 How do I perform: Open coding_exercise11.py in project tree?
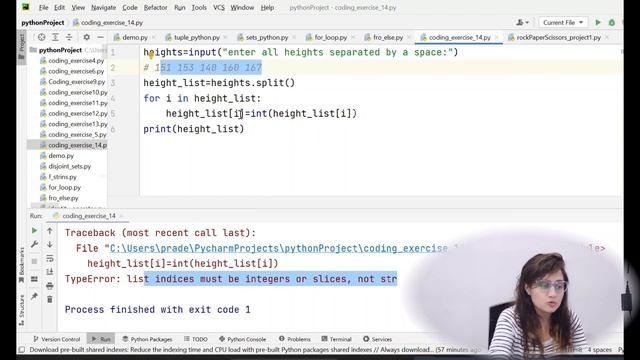coord(78,103)
